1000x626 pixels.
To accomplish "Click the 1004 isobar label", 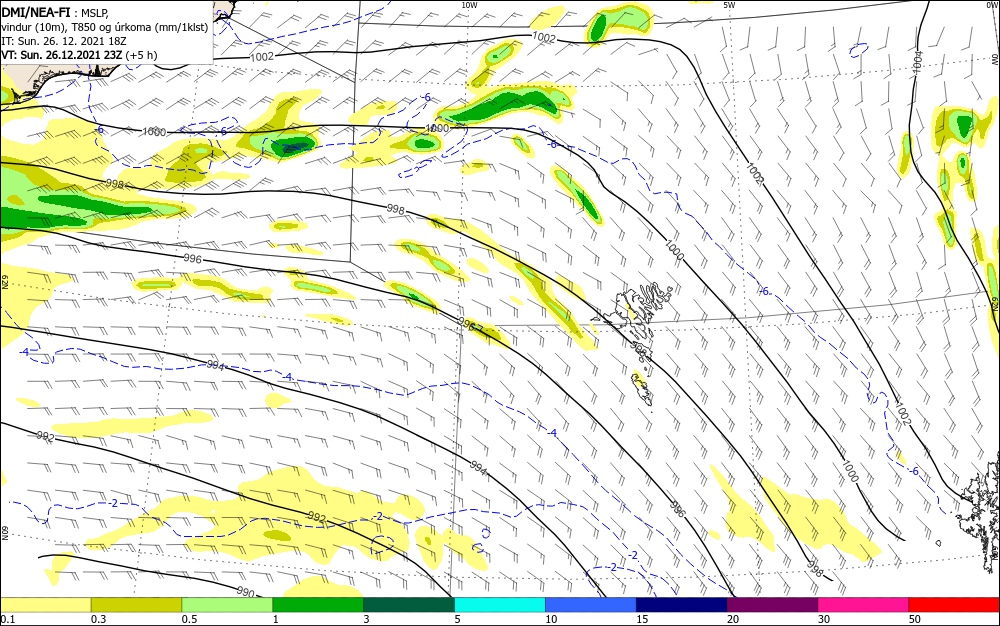I will tap(918, 62).
